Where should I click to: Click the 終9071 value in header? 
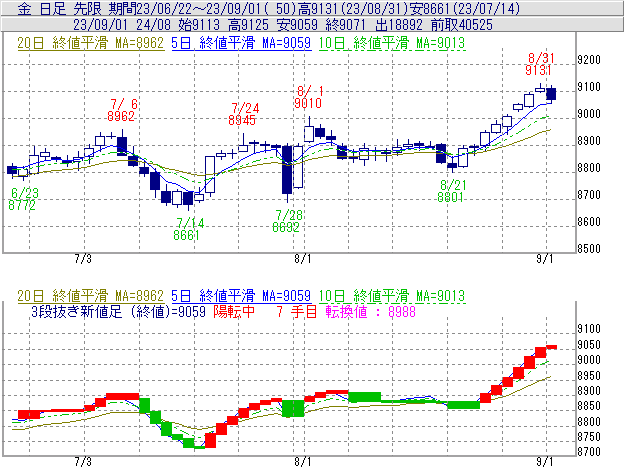coord(345,25)
